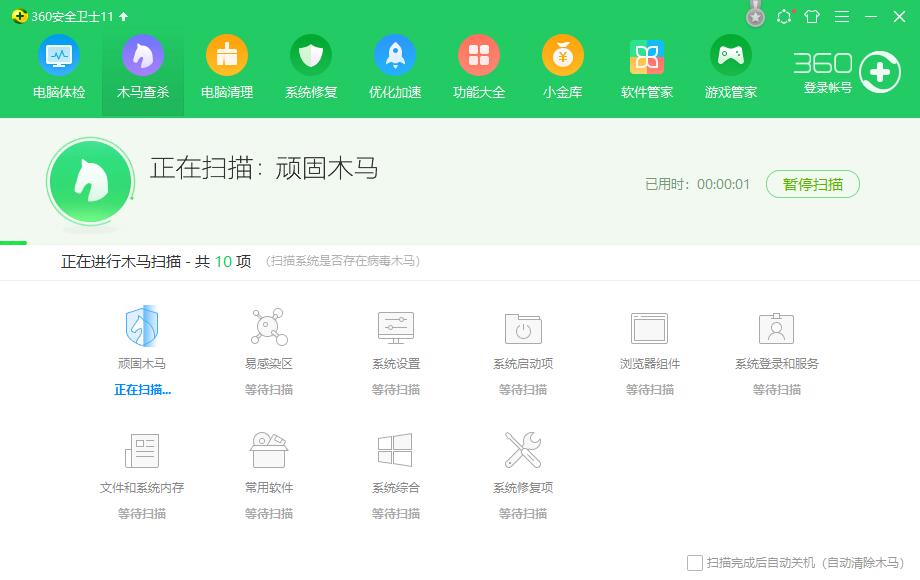Click the 常用软件 toolbox icon
This screenshot has height=580, width=920.
coord(269,450)
